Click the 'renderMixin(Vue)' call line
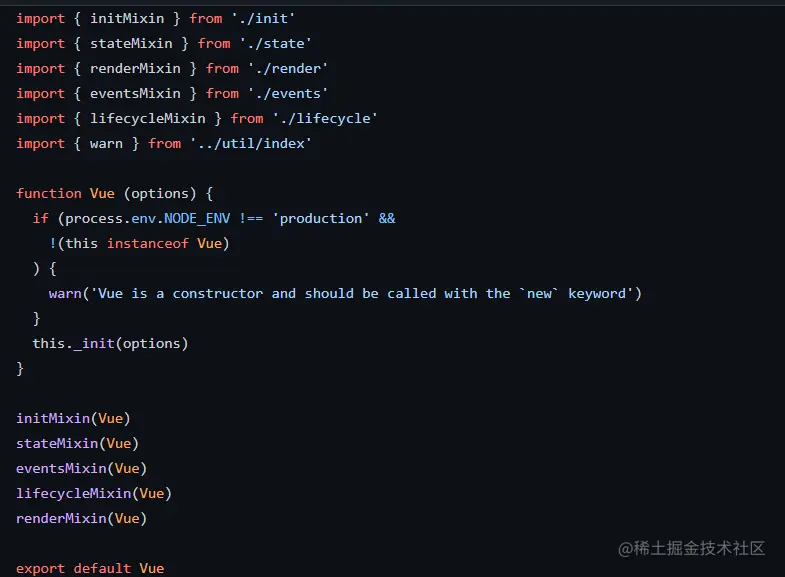Screen dimensions: 785x577 pyautogui.click(x=81, y=518)
